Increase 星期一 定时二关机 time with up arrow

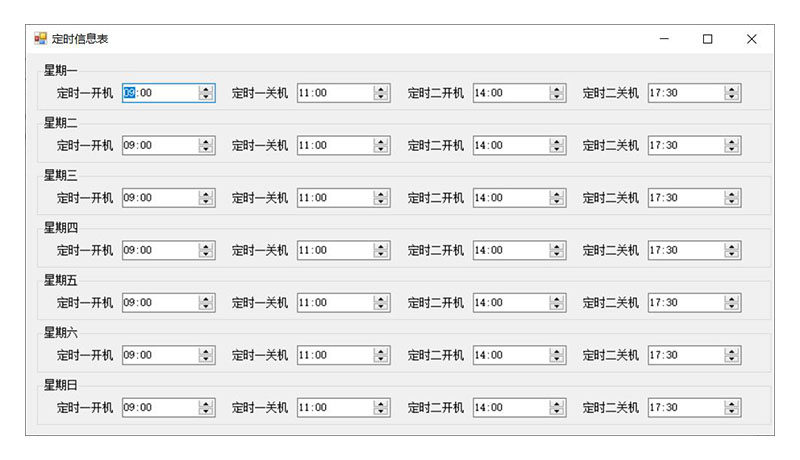732,89
